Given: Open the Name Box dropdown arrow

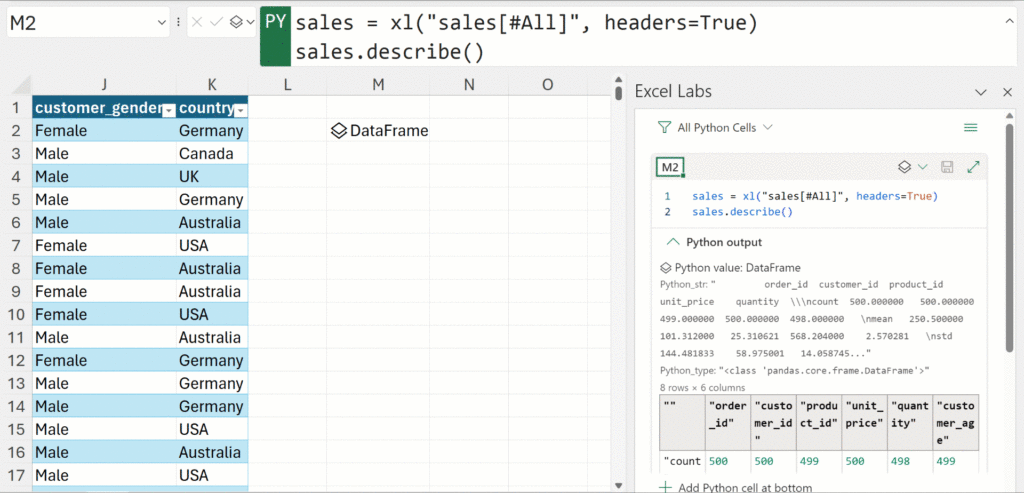Looking at the screenshot, I should click(161, 22).
